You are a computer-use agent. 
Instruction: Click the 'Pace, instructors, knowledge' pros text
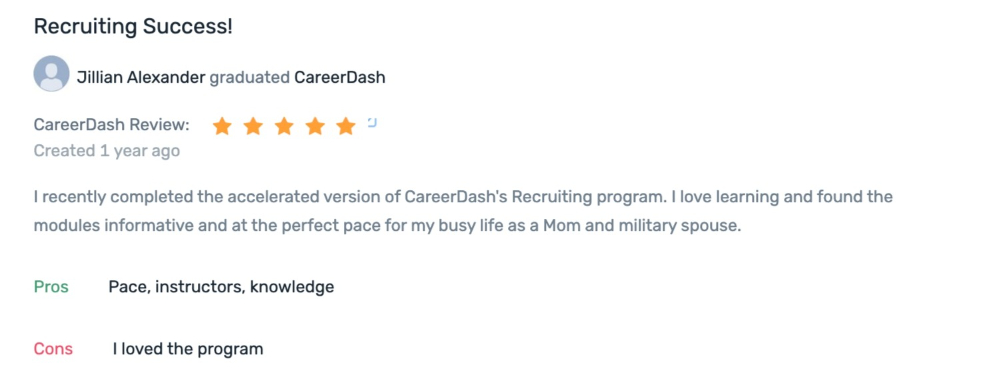tap(221, 287)
